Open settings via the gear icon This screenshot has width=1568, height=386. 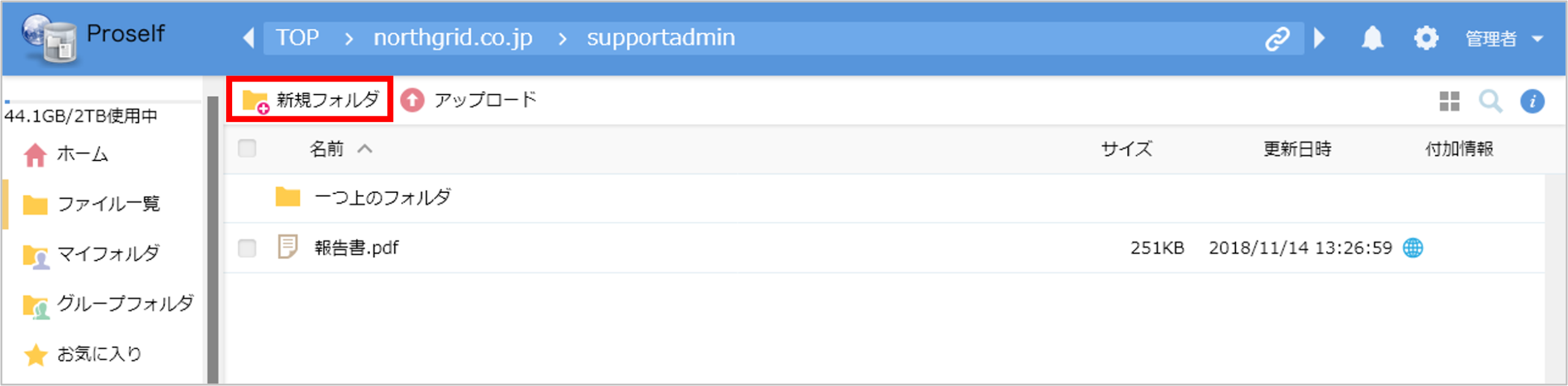[x=1425, y=39]
